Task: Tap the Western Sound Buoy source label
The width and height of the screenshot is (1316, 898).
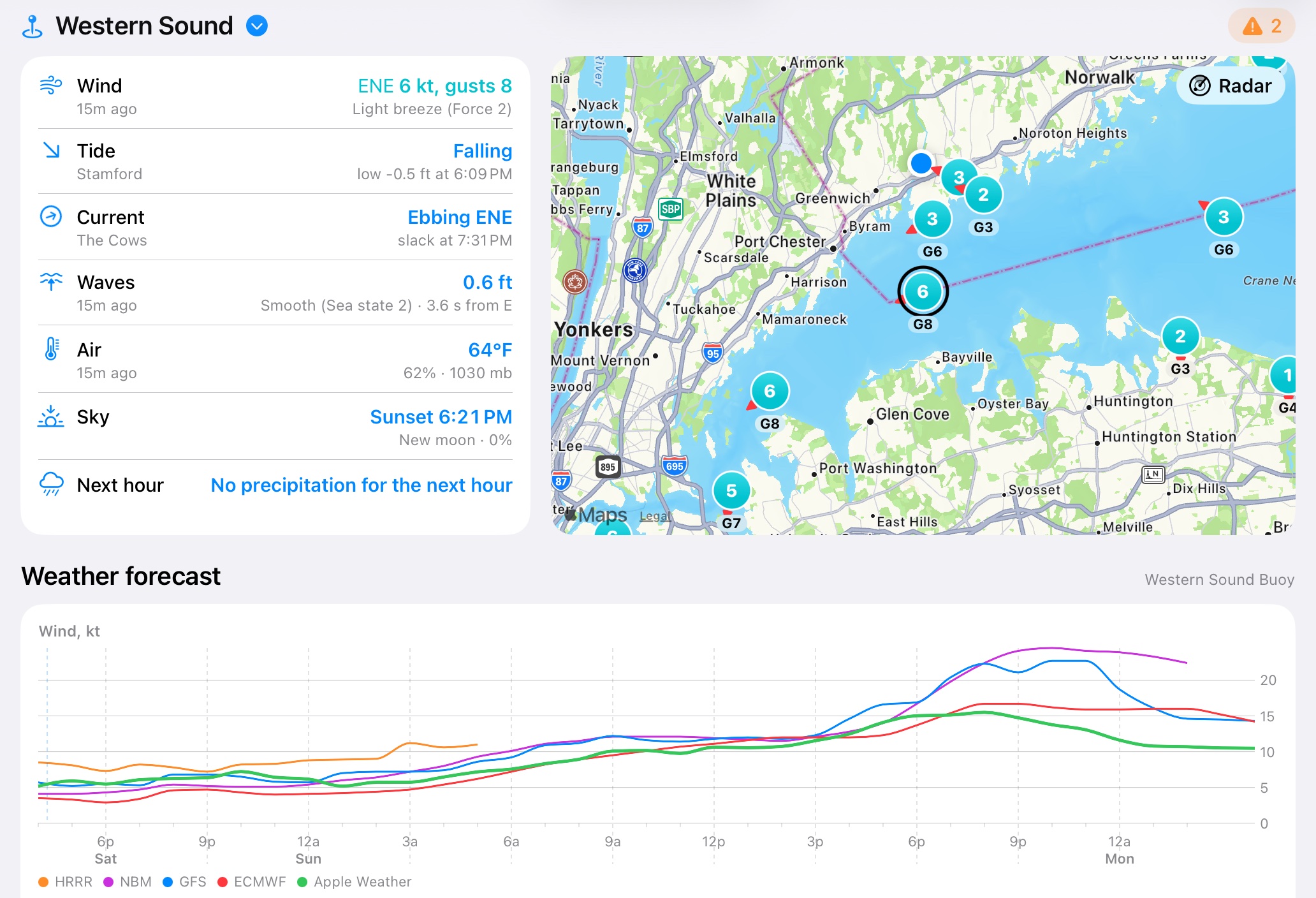Action: click(1219, 579)
